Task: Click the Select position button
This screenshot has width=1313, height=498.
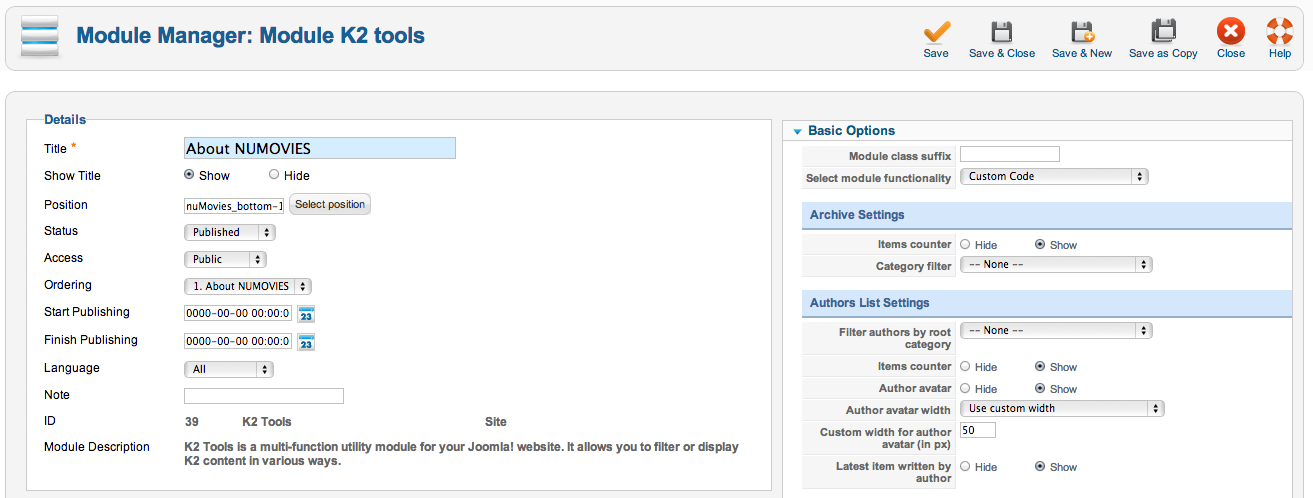Action: 330,204
